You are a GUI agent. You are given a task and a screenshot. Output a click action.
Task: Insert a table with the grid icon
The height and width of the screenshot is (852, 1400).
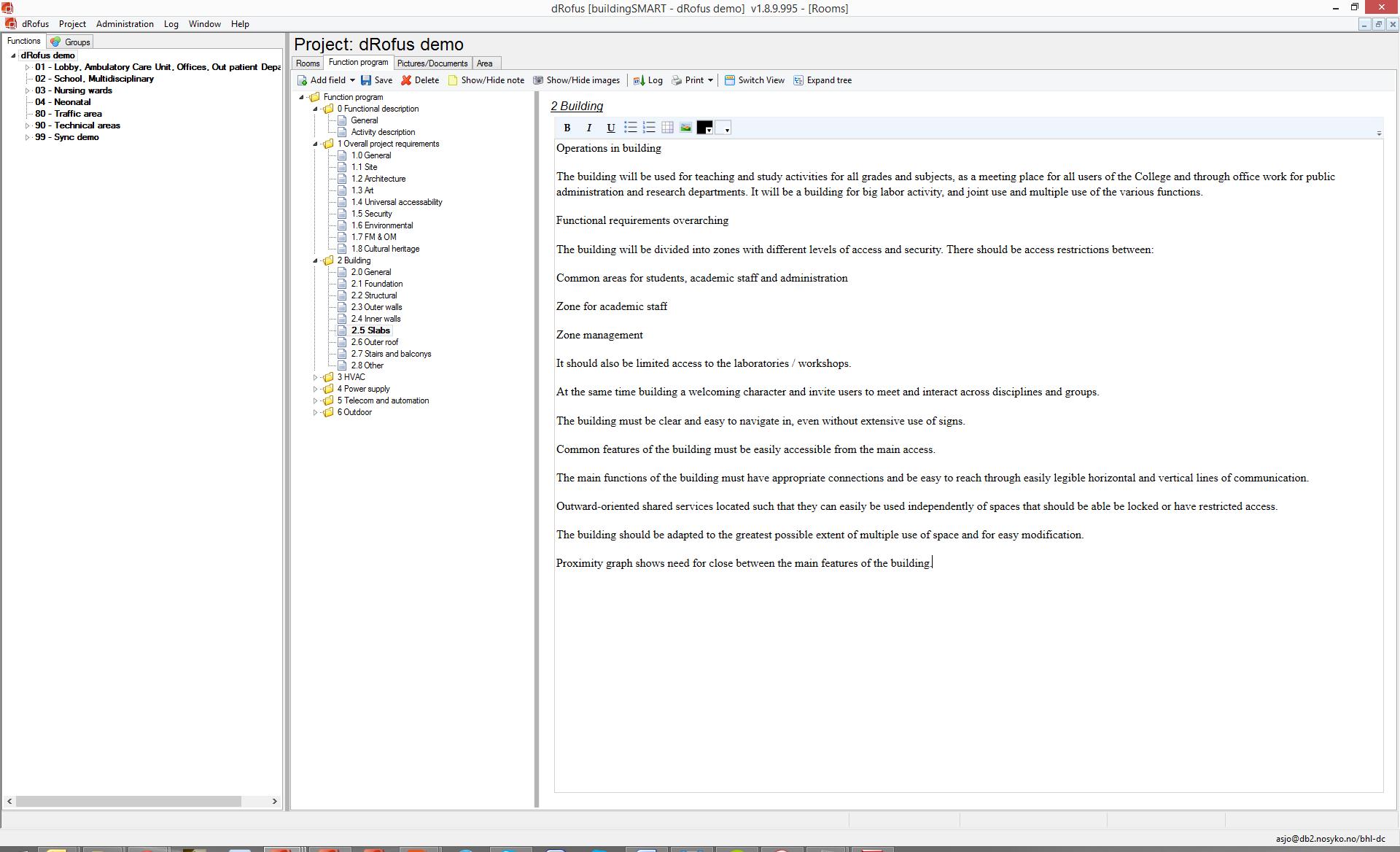click(667, 128)
